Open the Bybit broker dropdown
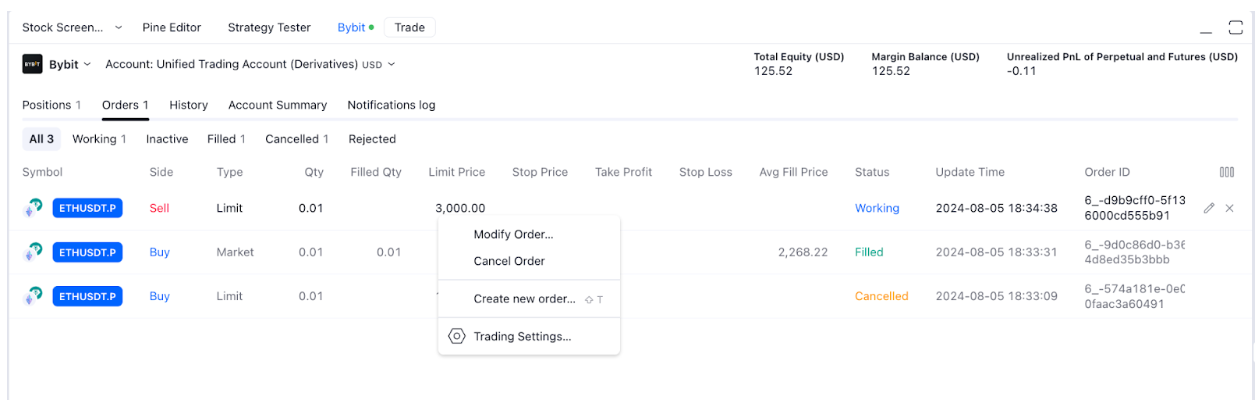Image resolution: width=1260 pixels, height=400 pixels. coord(70,64)
